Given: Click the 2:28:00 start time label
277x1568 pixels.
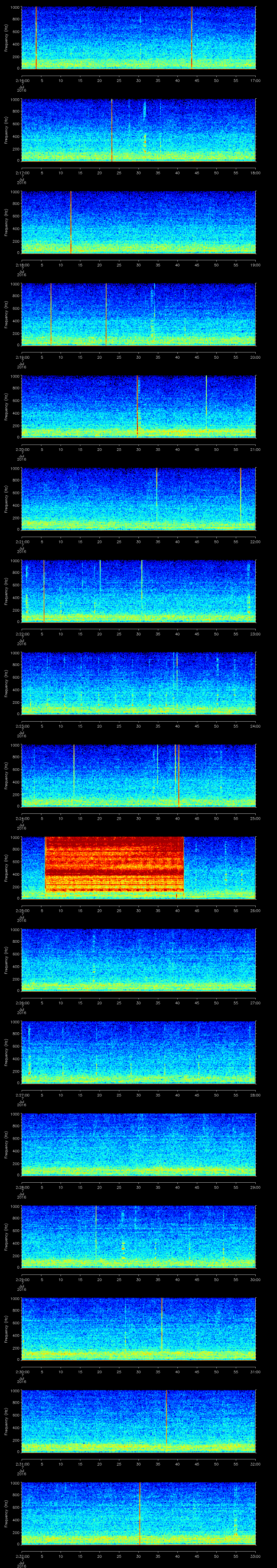Looking at the screenshot, I should (22, 1187).
